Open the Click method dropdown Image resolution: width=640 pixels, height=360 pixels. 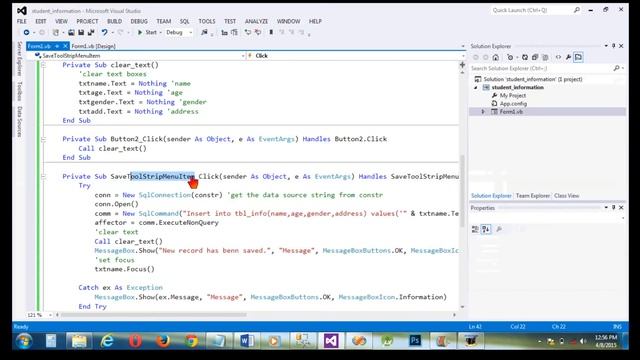462,56
